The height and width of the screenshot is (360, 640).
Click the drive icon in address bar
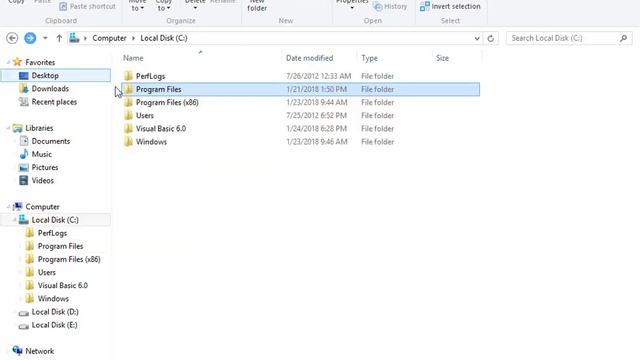tap(74, 38)
